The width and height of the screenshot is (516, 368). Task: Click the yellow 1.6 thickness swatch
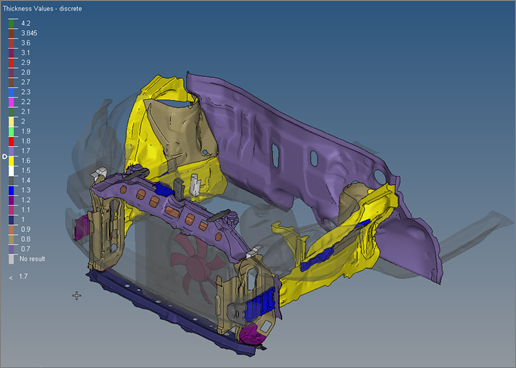(11, 161)
